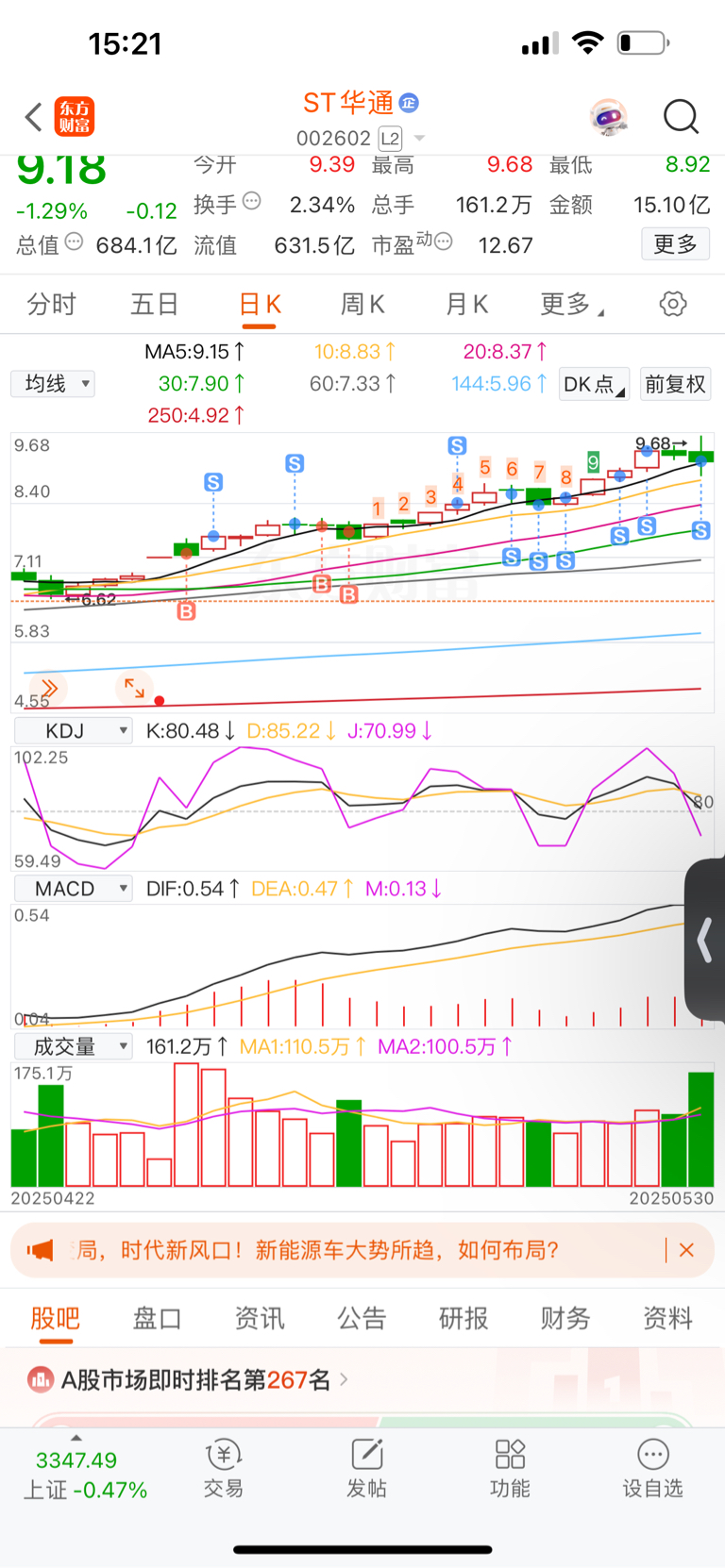Screen dimensions: 725x1568
Task: Open the search magnifier icon
Action: point(681,117)
